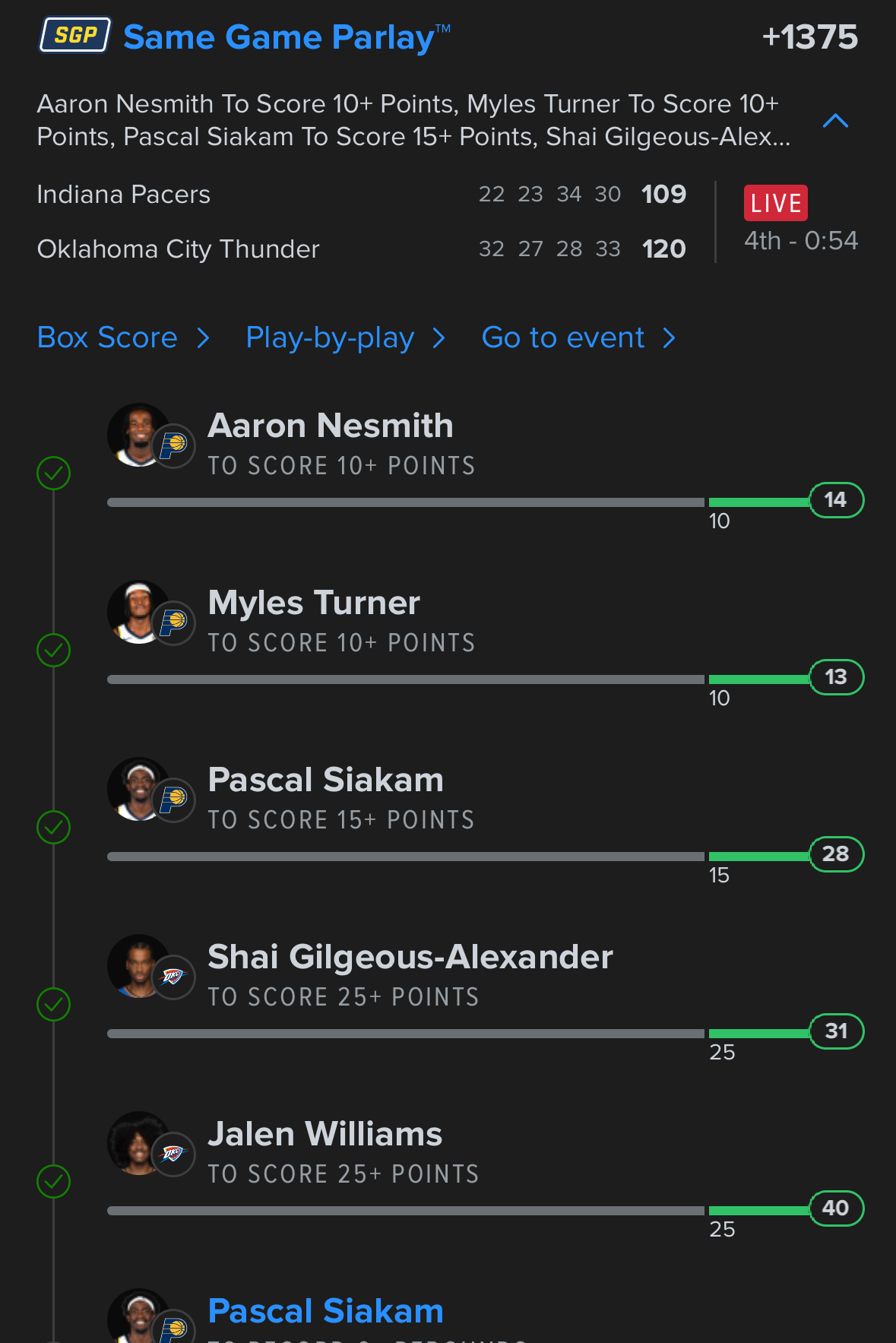The width and height of the screenshot is (896, 1343).
Task: Tap Pascal Siakam's points leg headshot
Action: [x=138, y=789]
